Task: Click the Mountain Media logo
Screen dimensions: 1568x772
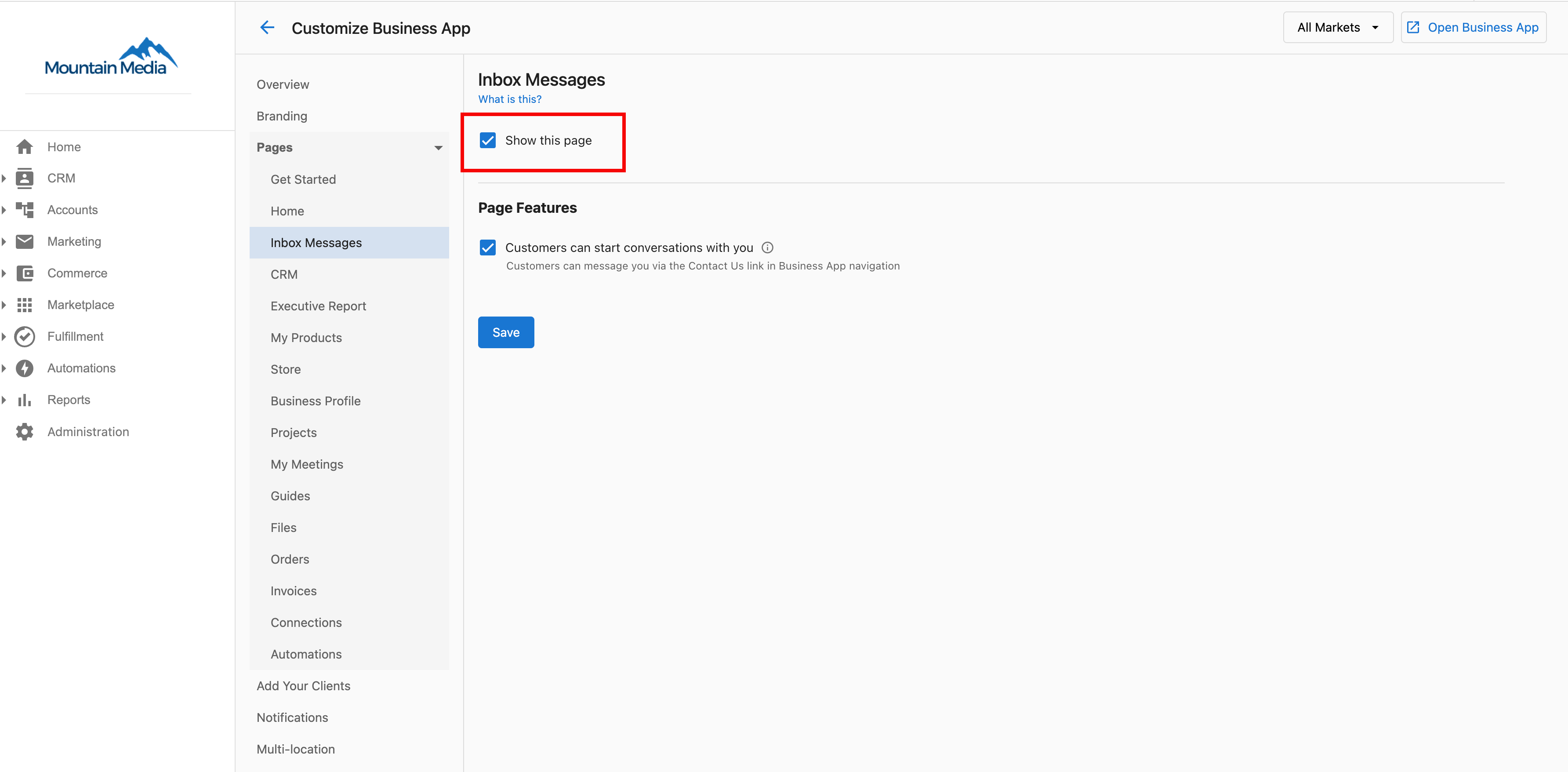Action: point(111,57)
